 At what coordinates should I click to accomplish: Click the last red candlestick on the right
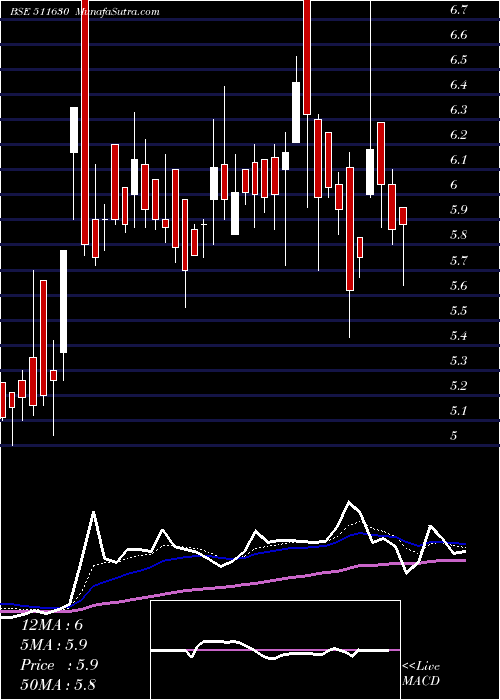[x=403, y=216]
